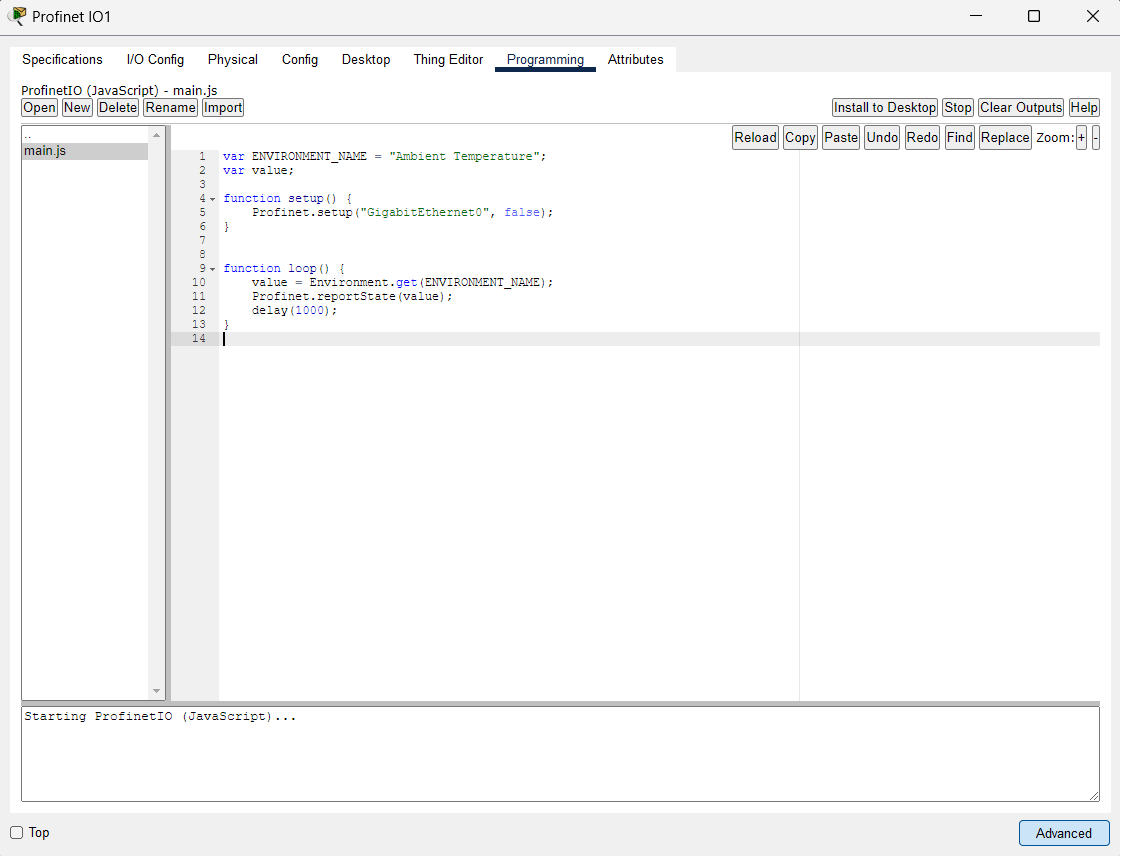Screen dimensions: 1125x856
Task: Collapse the loop function fold arrow
Action: tap(212, 269)
